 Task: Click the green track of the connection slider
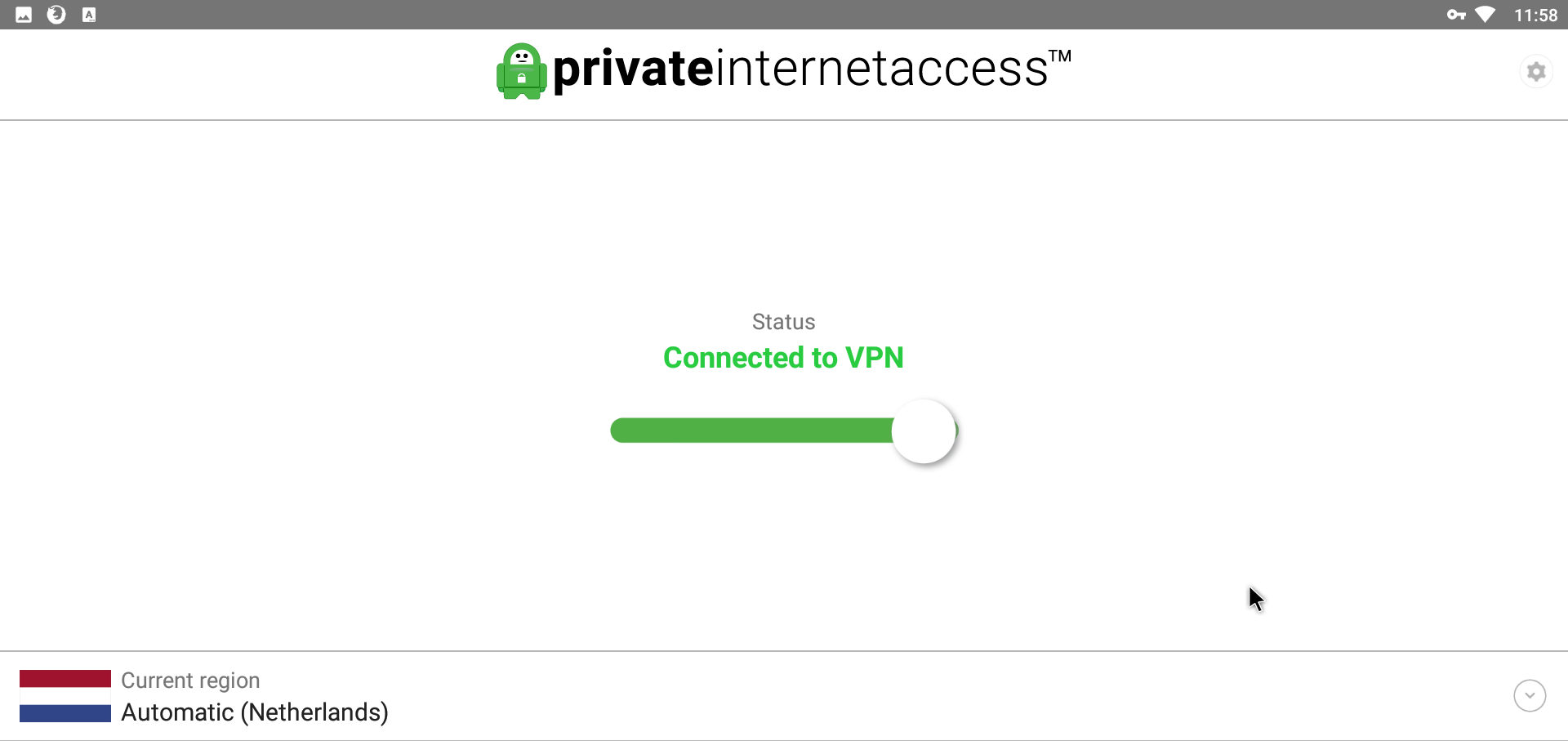(751, 431)
